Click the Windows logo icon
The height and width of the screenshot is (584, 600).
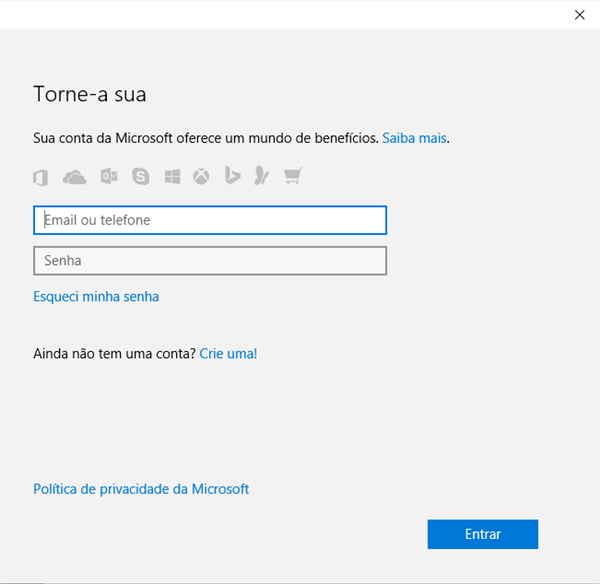[172, 177]
